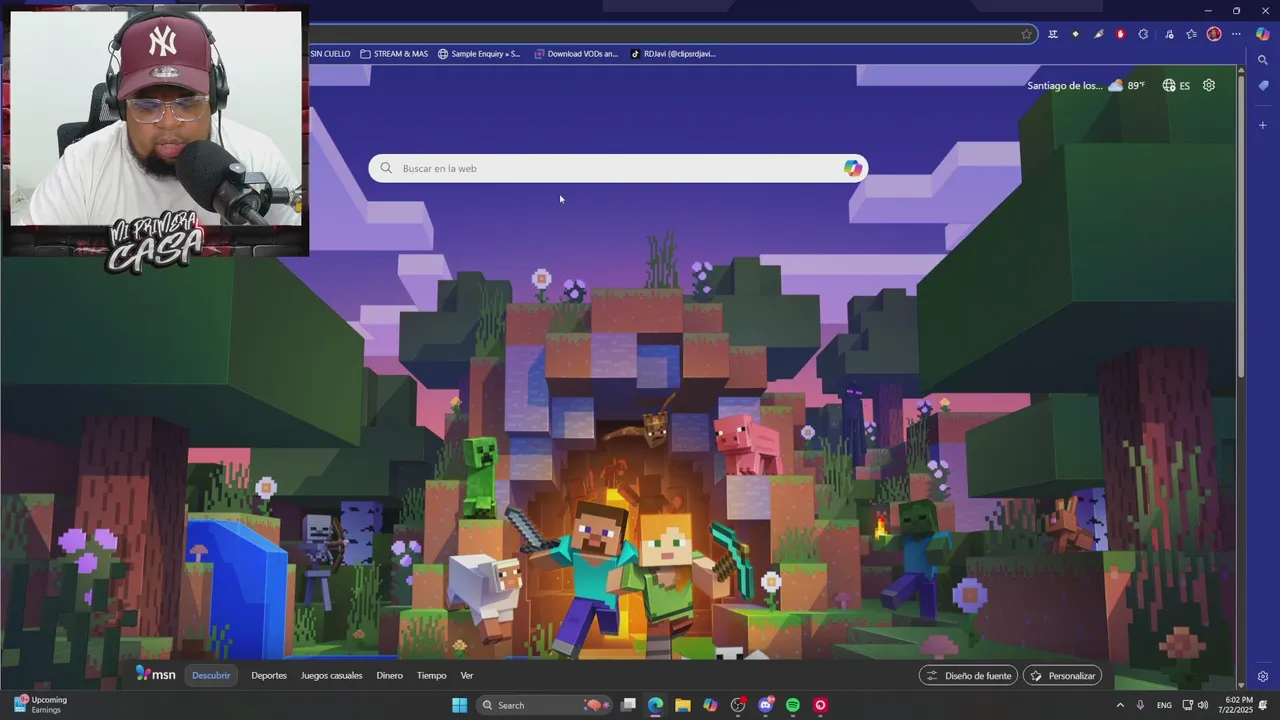Open the sidebar settings gear at bottom
1280x720 pixels.
coord(1263,677)
